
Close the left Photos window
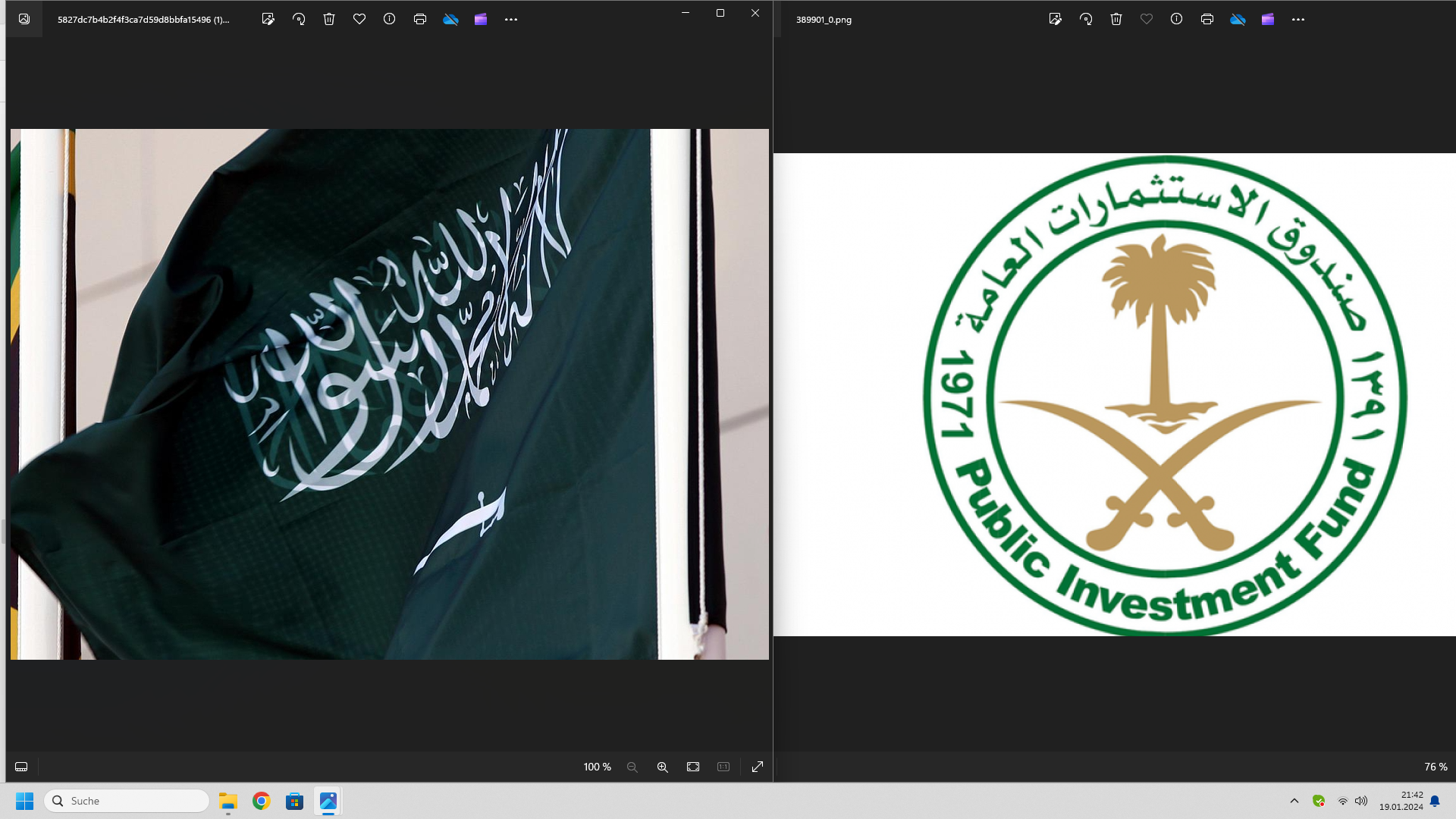(755, 13)
